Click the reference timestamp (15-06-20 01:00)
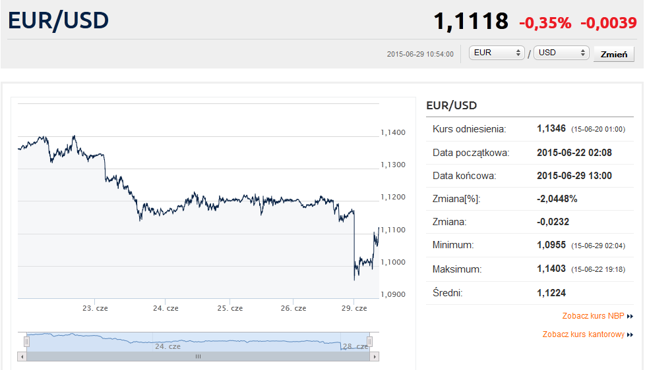The width and height of the screenshot is (645, 370). click(598, 129)
